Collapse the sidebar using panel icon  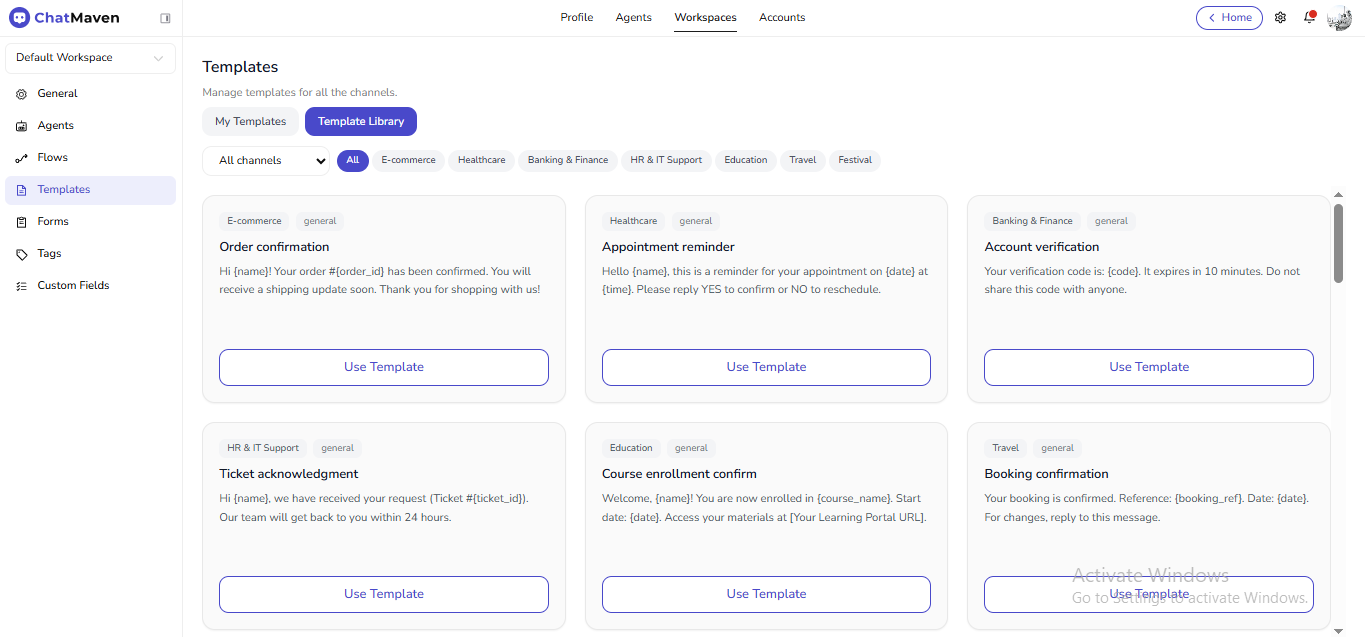point(165,18)
